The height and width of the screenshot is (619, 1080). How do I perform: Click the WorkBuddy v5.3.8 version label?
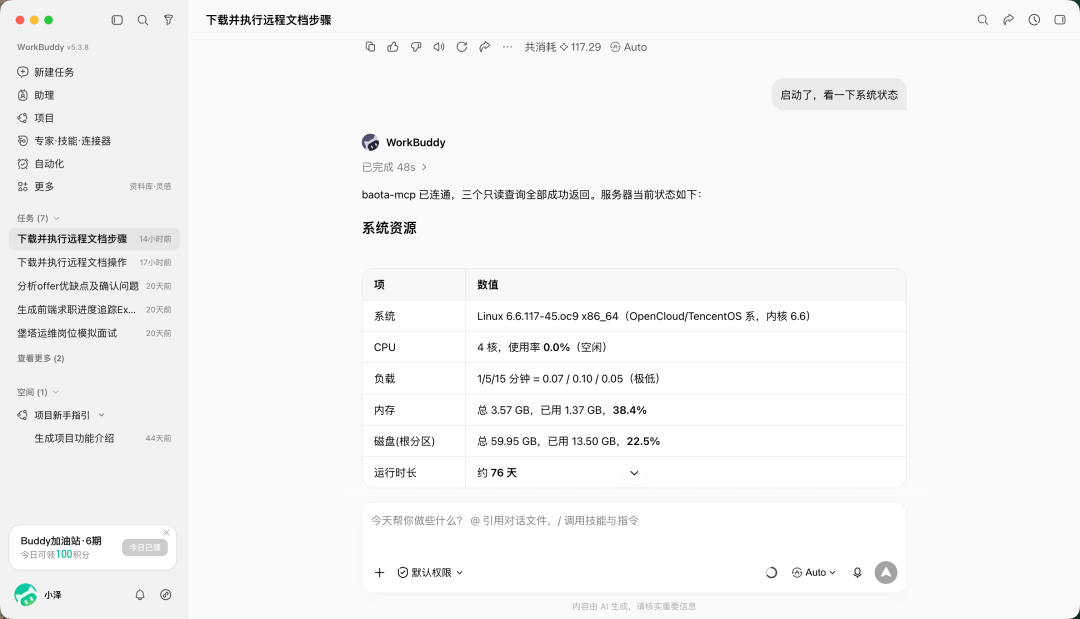(x=53, y=47)
